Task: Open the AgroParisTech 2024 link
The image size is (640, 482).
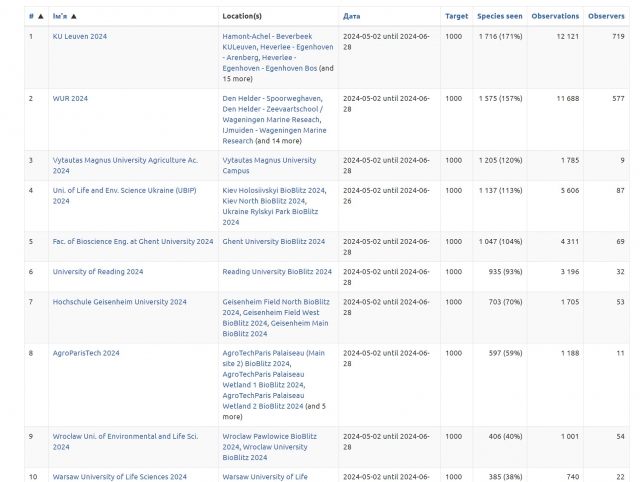Action: click(86, 352)
